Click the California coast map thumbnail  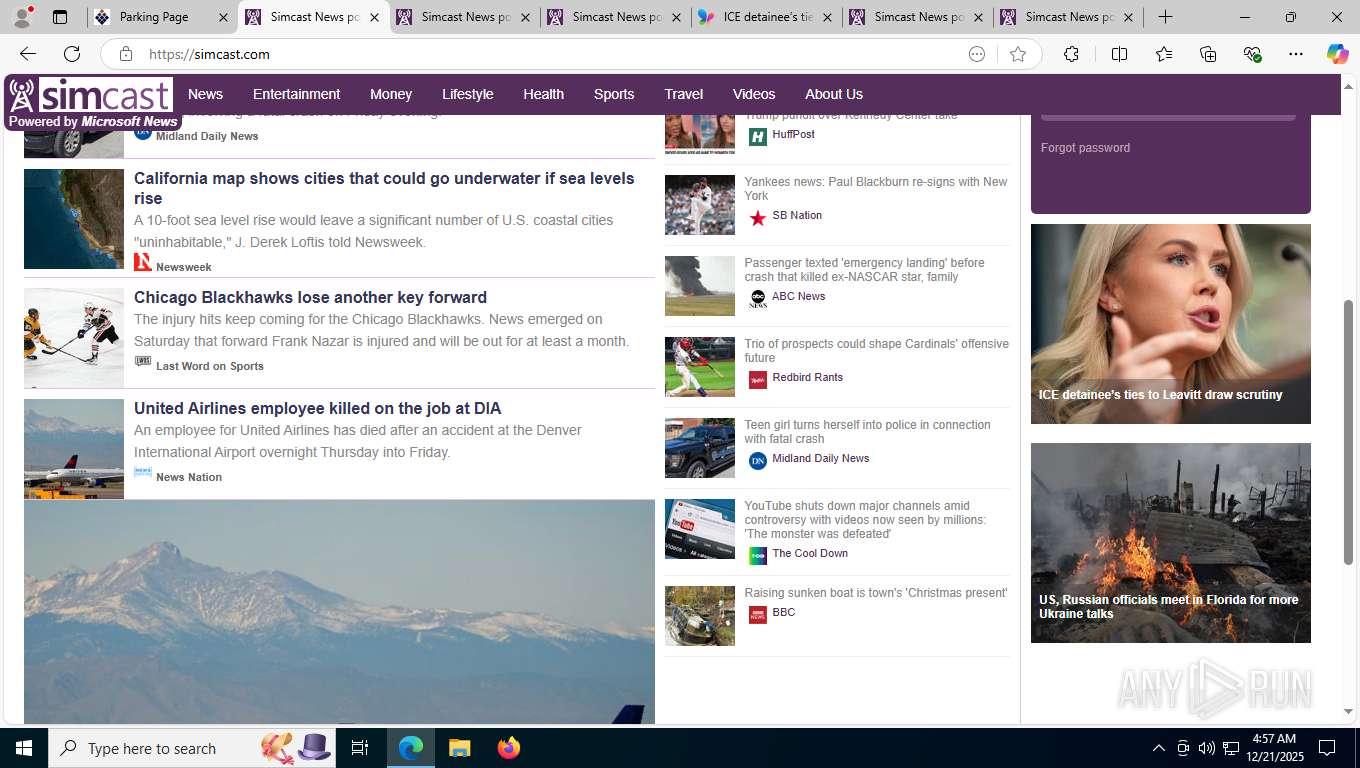point(74,219)
